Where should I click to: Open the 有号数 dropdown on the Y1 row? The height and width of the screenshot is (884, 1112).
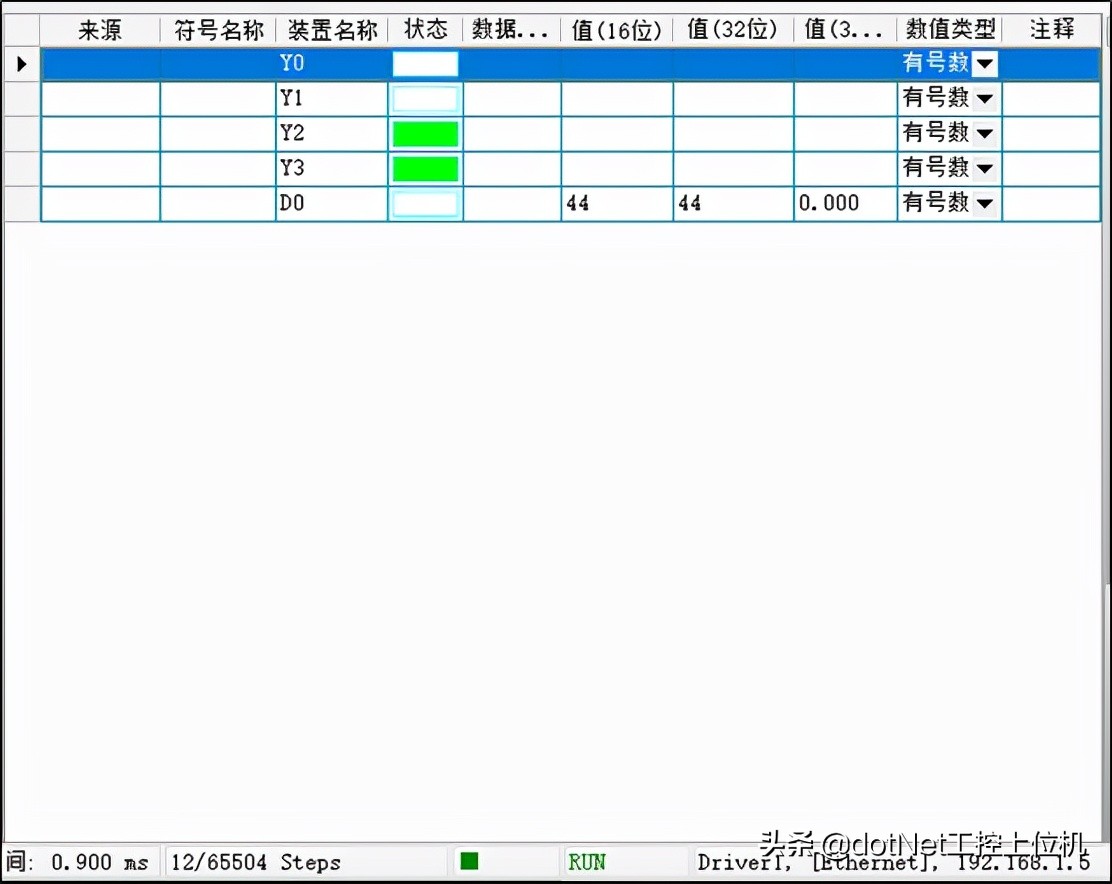point(984,98)
